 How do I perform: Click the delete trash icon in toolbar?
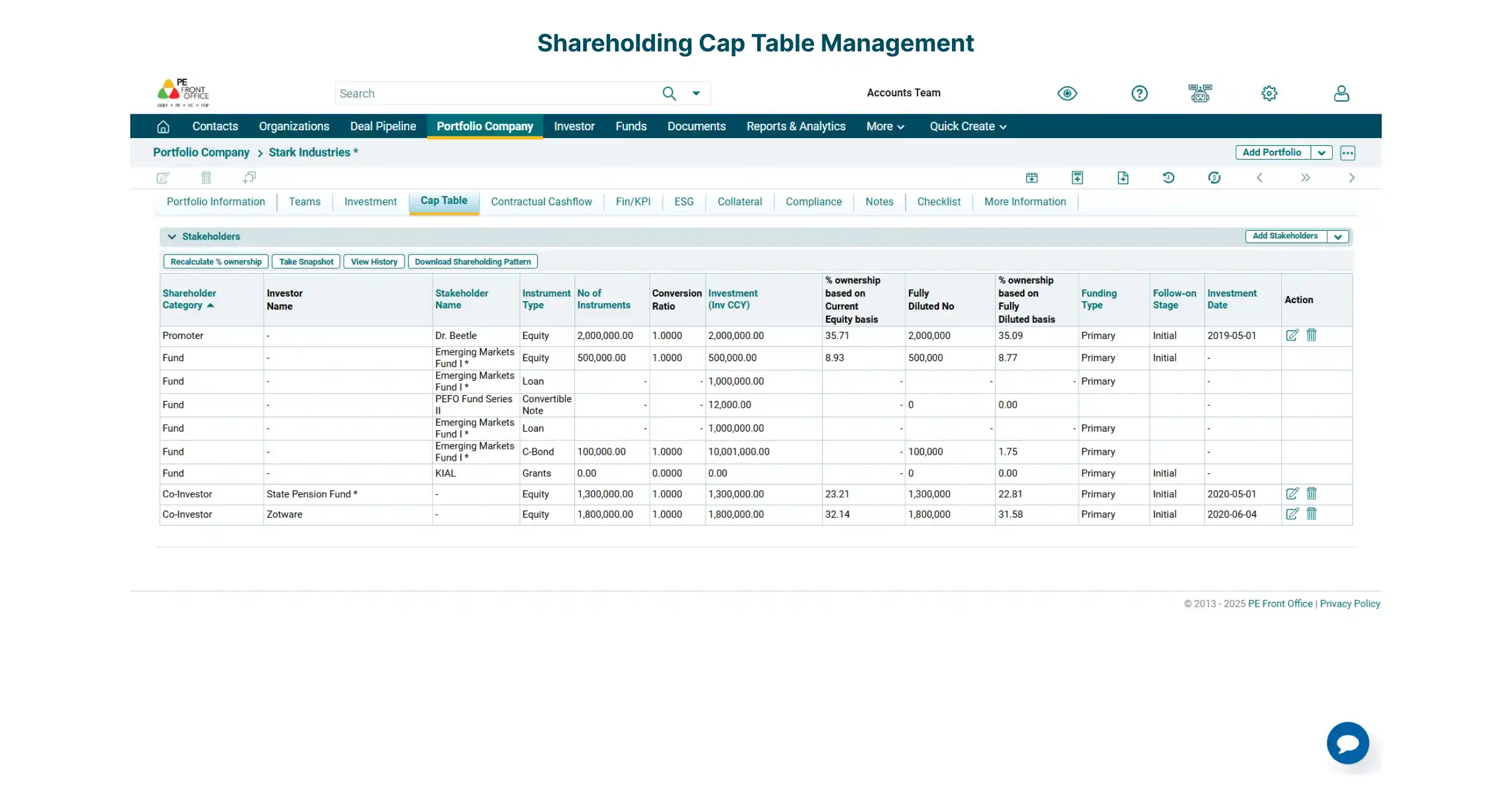[206, 178]
